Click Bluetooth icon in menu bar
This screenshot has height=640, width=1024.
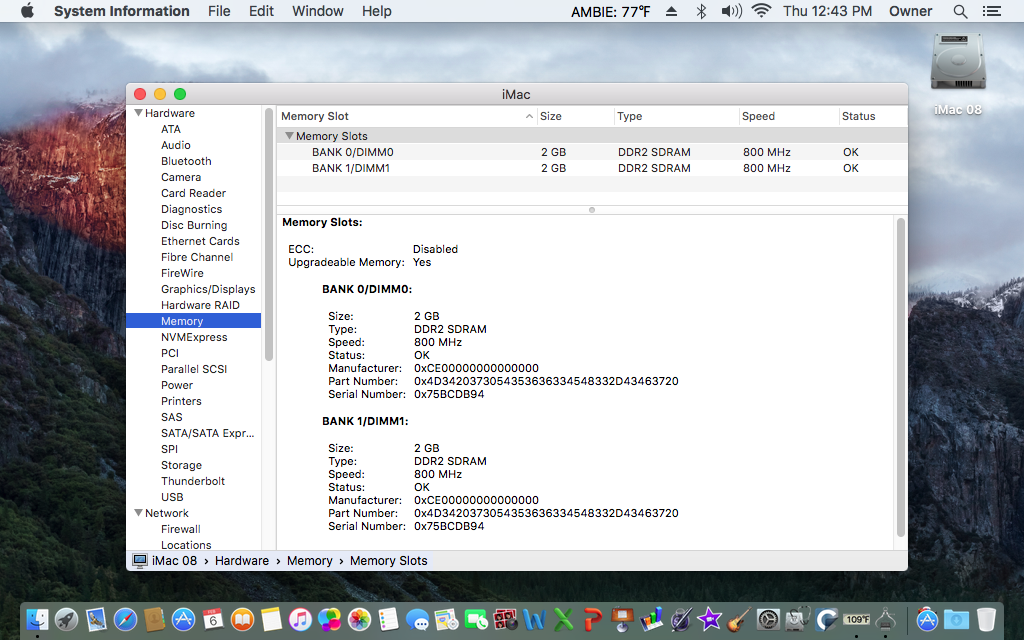(701, 11)
